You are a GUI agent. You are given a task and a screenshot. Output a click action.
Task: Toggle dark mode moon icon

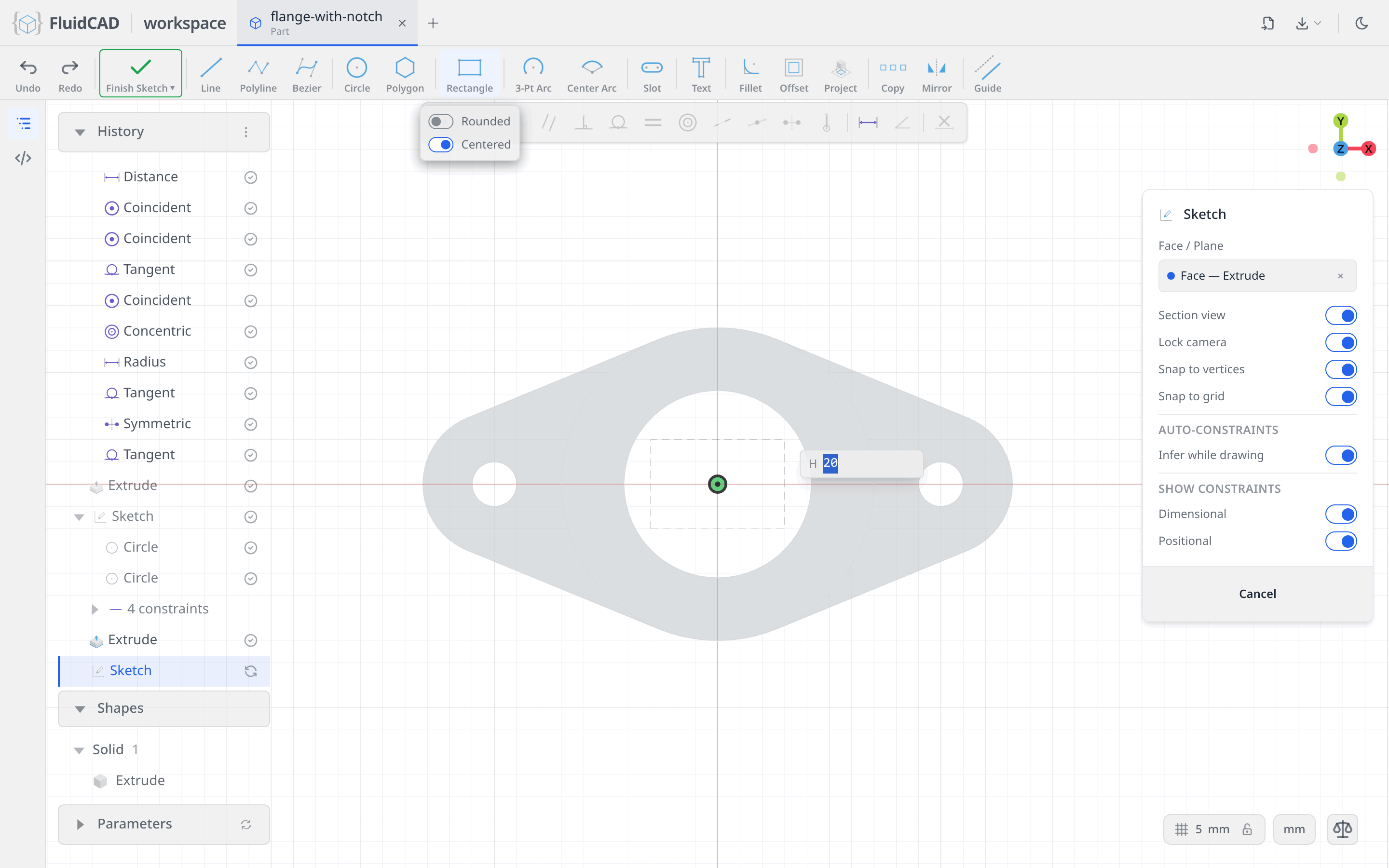(1362, 23)
